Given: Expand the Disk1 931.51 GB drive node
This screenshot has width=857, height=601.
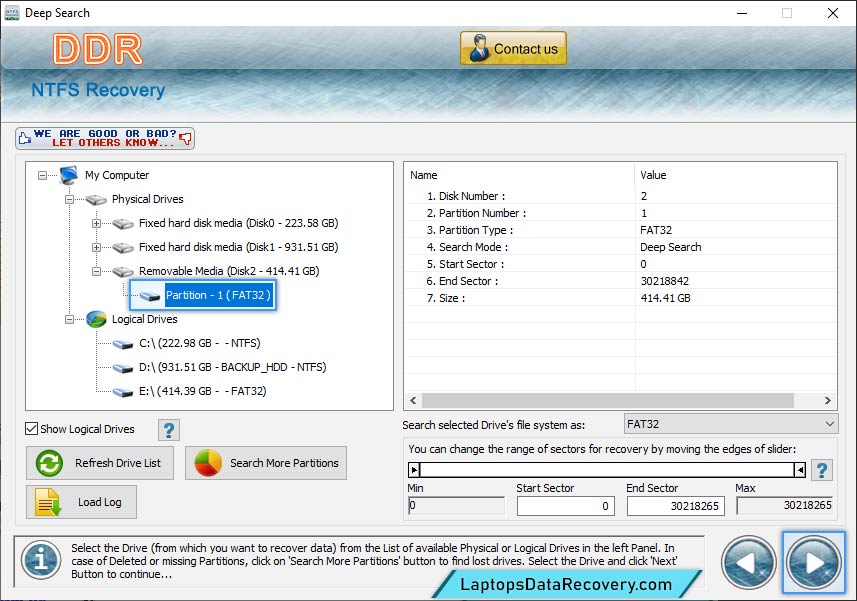Looking at the screenshot, I should 96,248.
